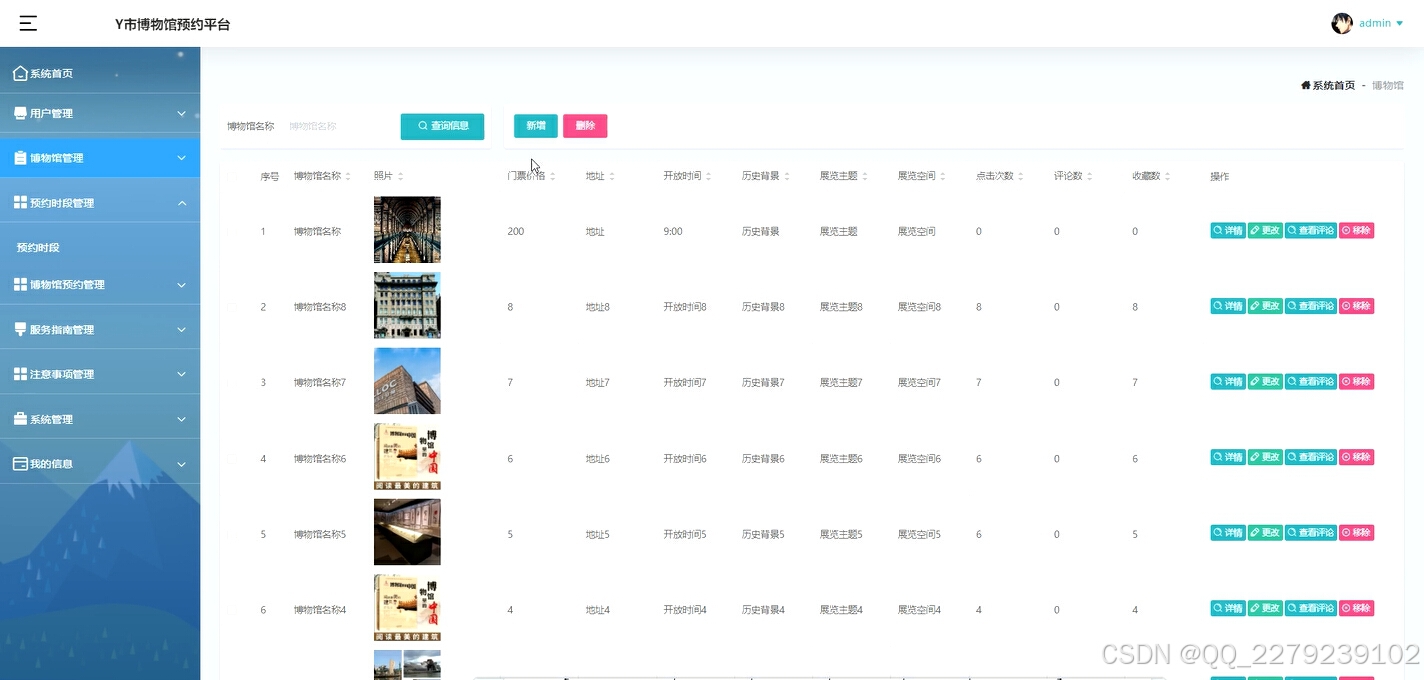Click the admin avatar picture
Image resolution: width=1424 pixels, height=680 pixels.
pyautogui.click(x=1342, y=23)
